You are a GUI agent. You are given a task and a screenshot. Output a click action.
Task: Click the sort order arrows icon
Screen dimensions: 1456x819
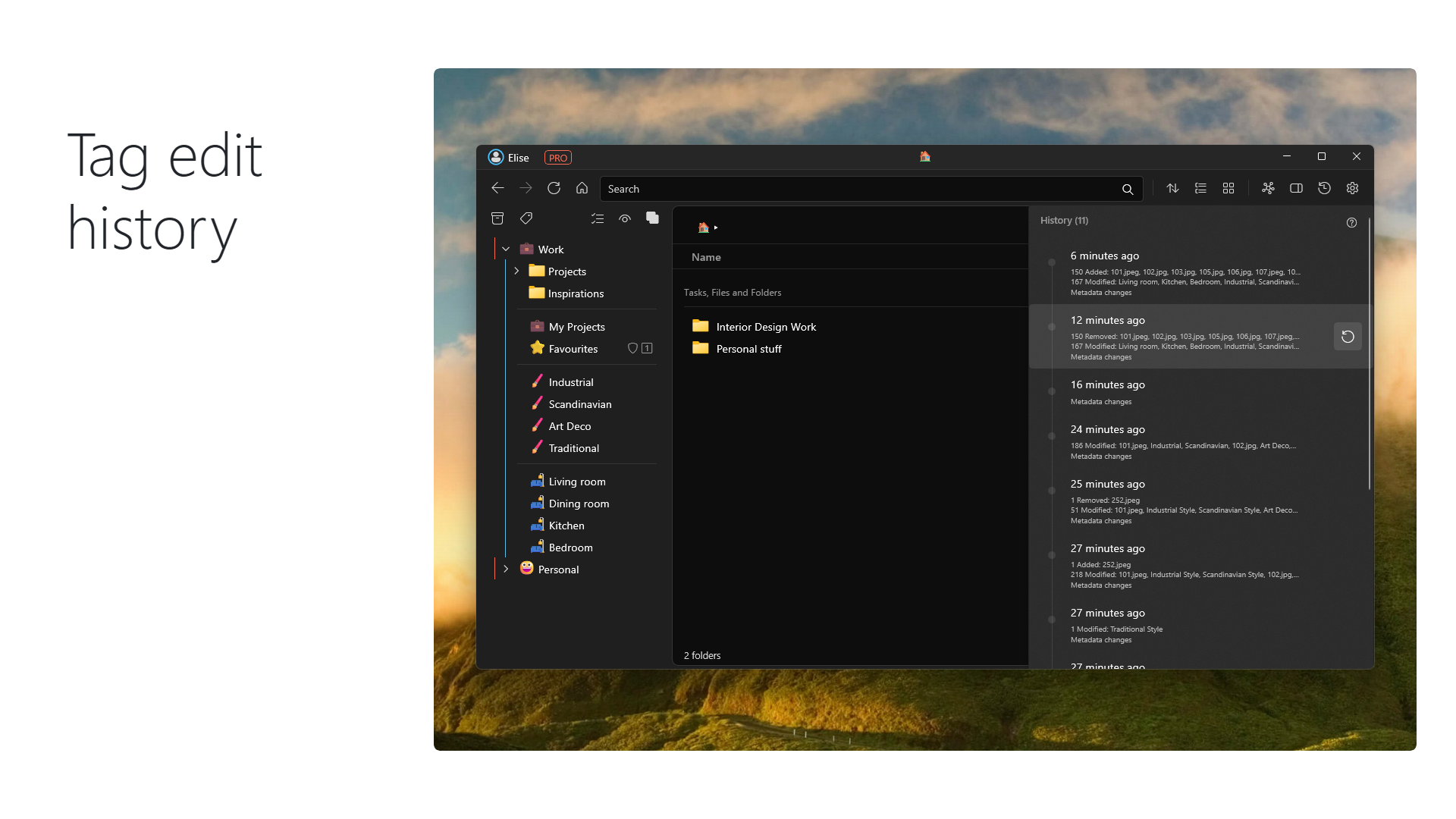click(1172, 188)
